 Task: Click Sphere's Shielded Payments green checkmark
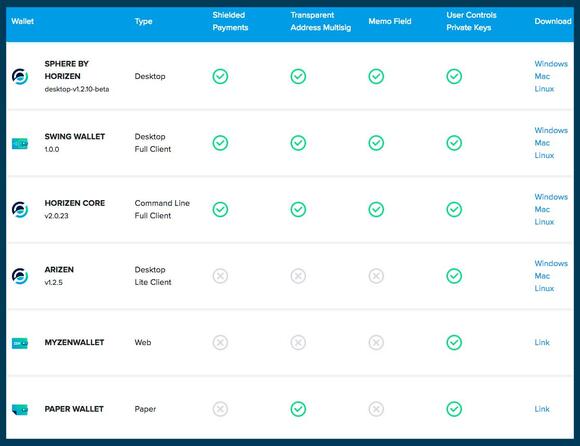pos(220,77)
